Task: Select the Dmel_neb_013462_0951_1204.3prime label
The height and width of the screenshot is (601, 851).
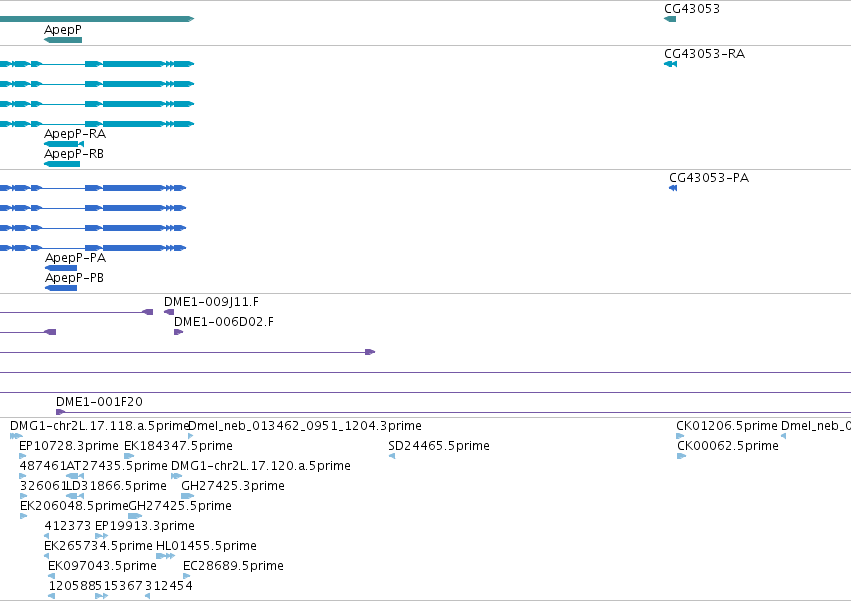Action: pos(304,426)
